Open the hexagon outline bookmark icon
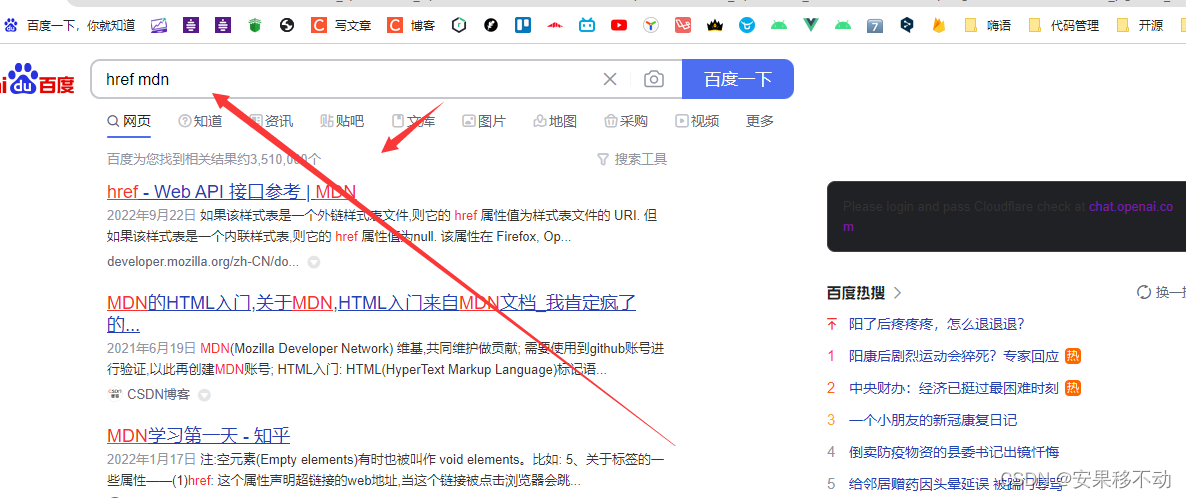The image size is (1186, 498). (x=459, y=25)
